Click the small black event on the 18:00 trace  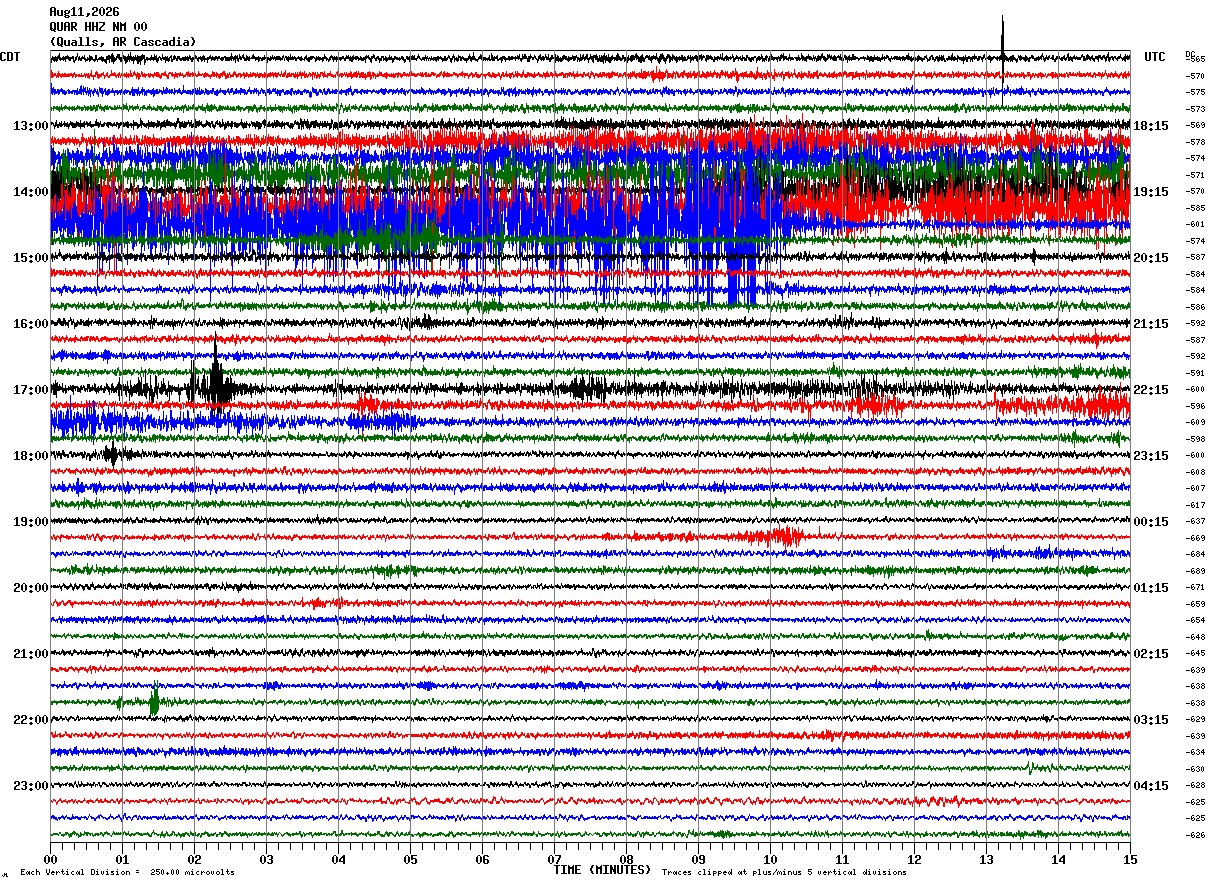112,455
